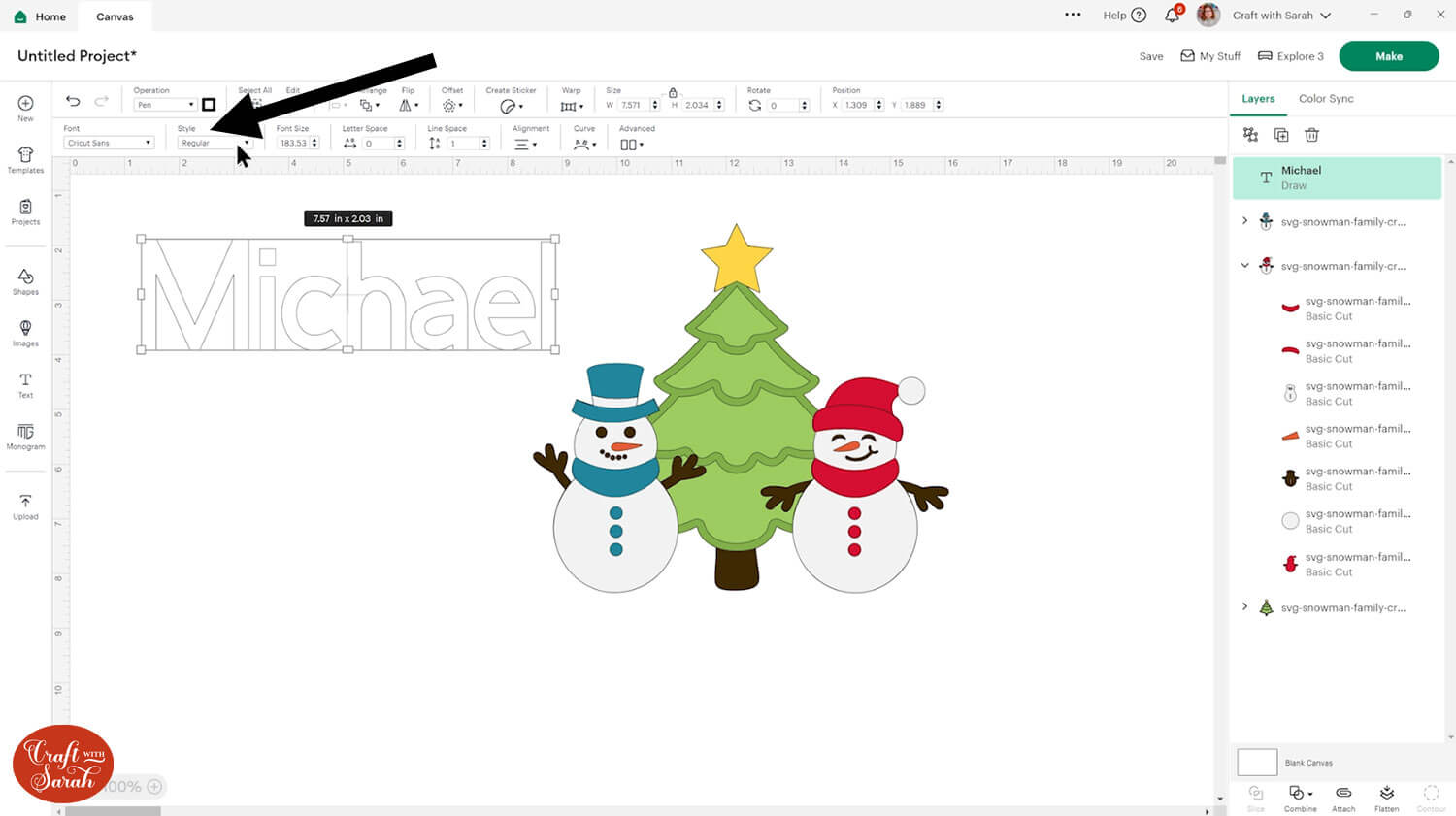Open the Upload panel
The height and width of the screenshot is (816, 1456).
(x=25, y=506)
